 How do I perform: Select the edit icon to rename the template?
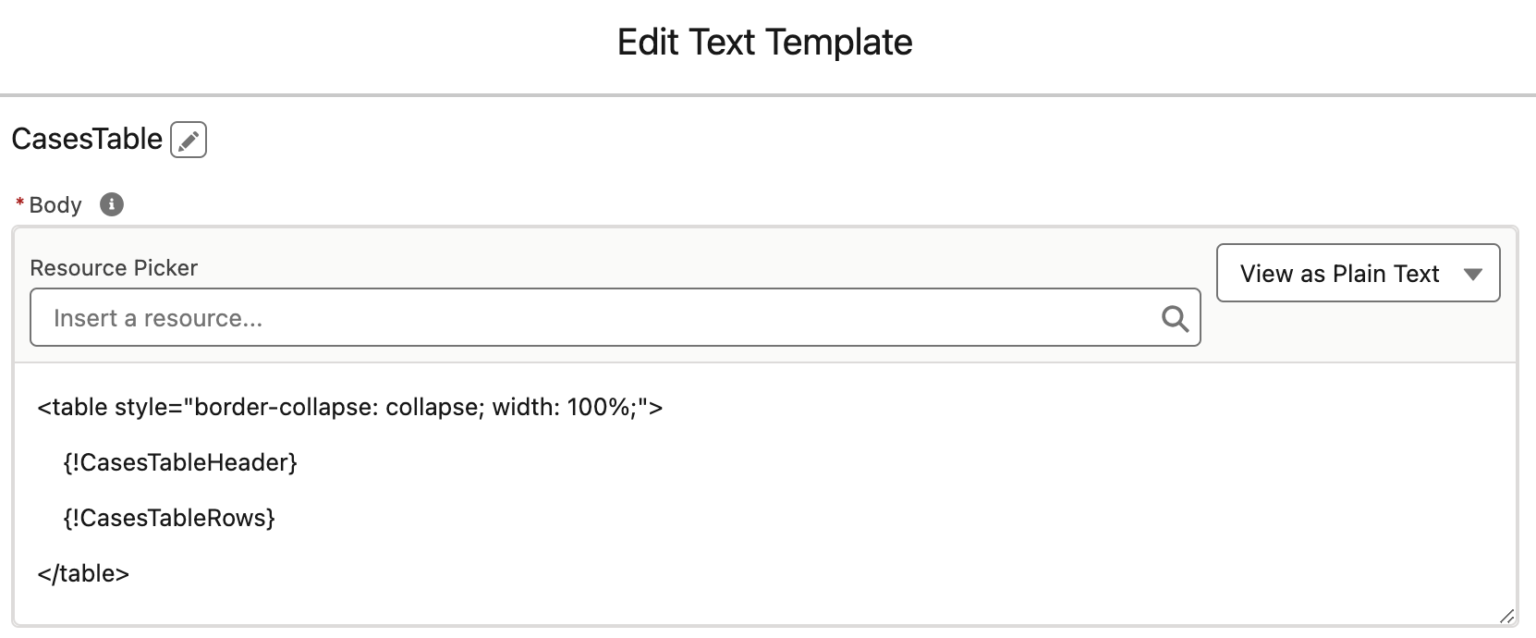click(190, 139)
